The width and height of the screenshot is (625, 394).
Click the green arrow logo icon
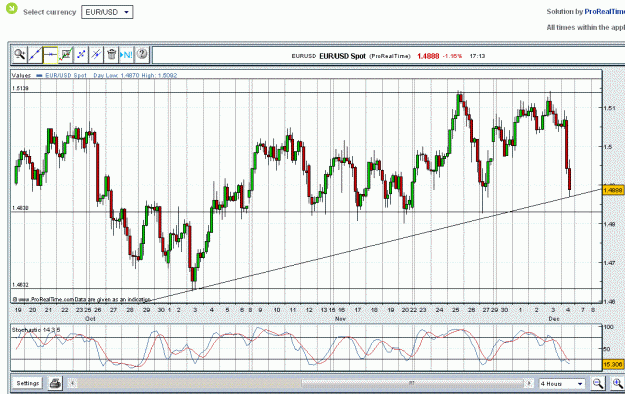pyautogui.click(x=12, y=8)
